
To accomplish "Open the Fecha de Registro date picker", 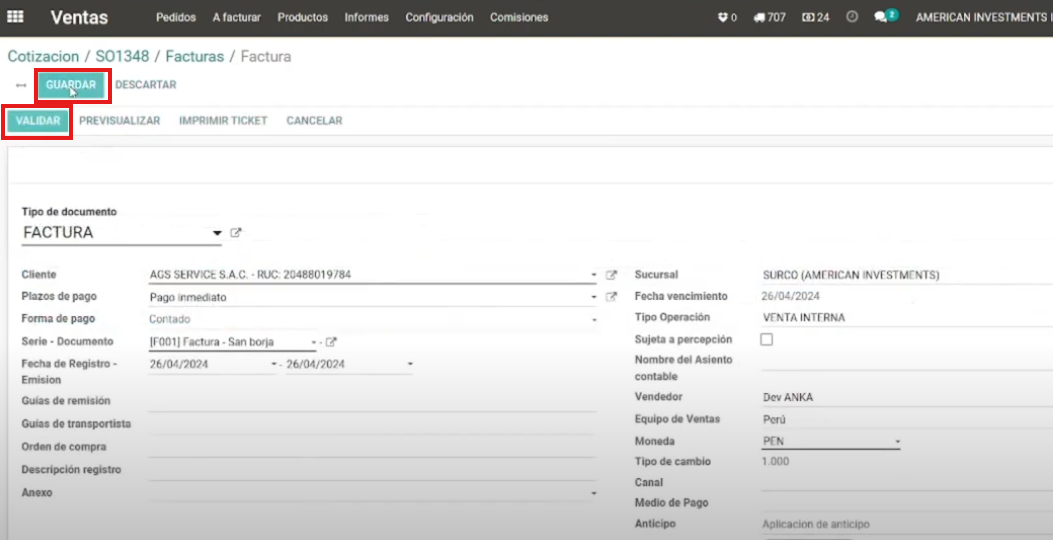I will (212, 365).
